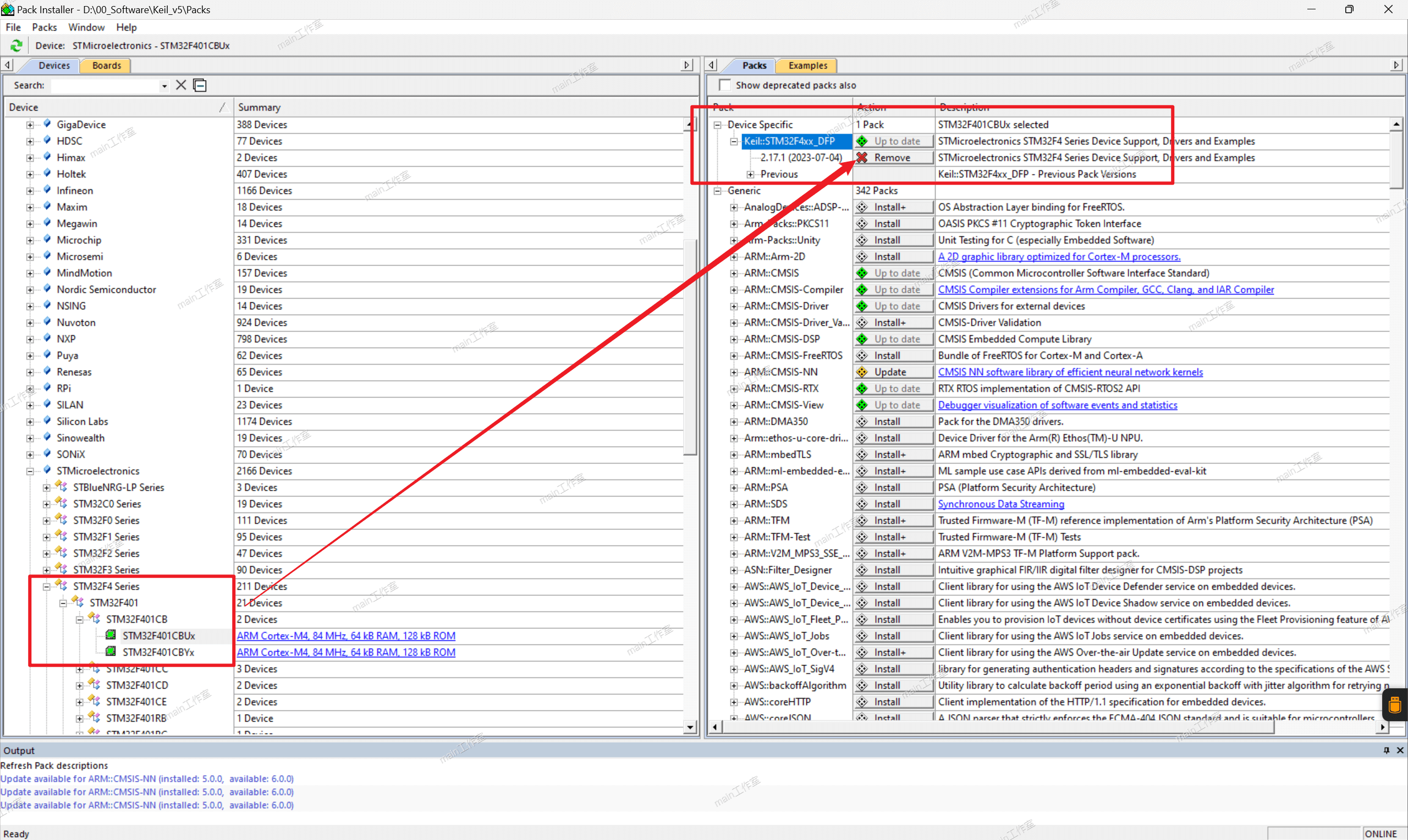The height and width of the screenshot is (840, 1408).
Task: Switch to the Examples tab
Action: [807, 65]
